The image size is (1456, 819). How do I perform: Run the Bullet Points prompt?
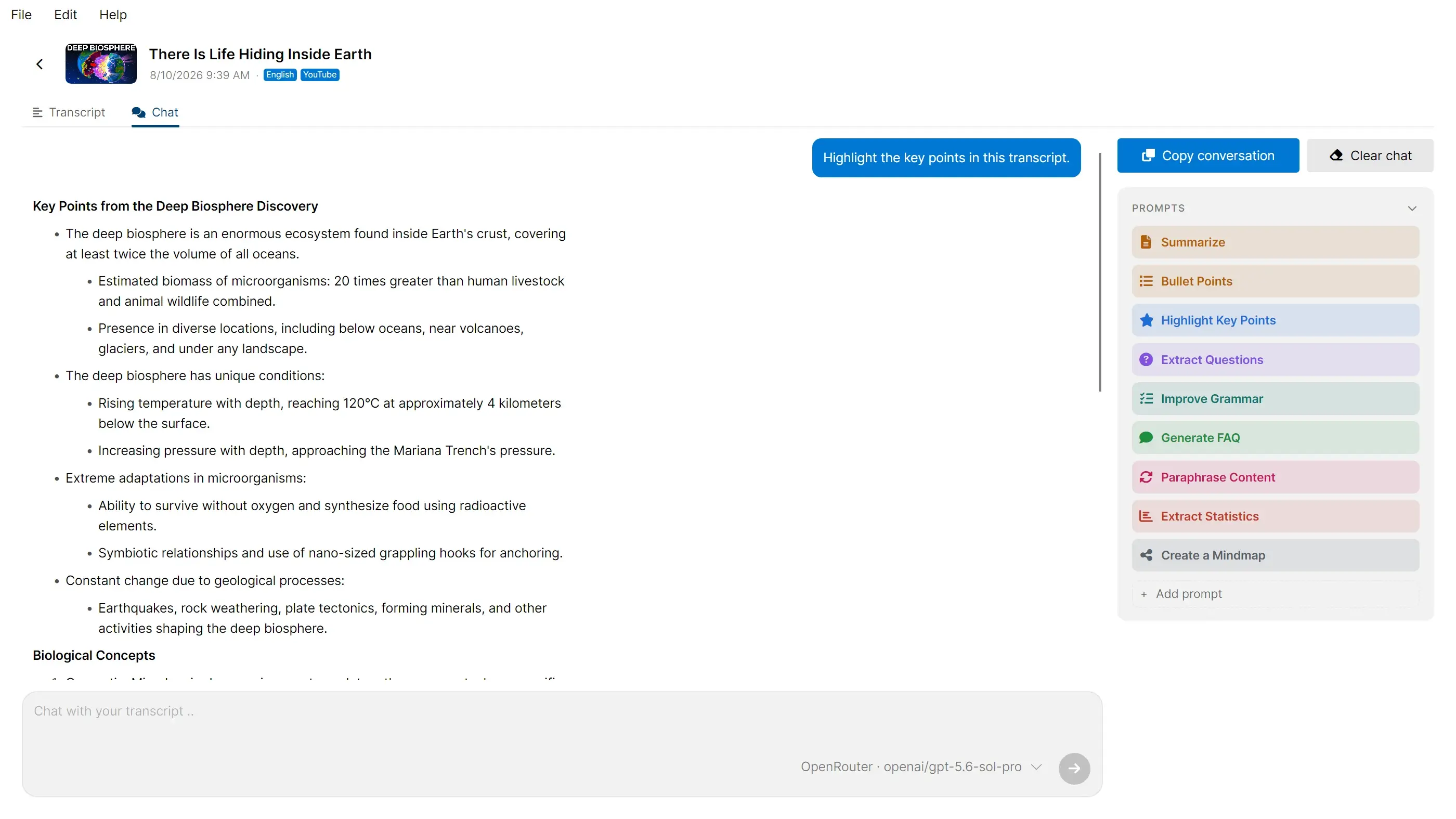click(1275, 281)
